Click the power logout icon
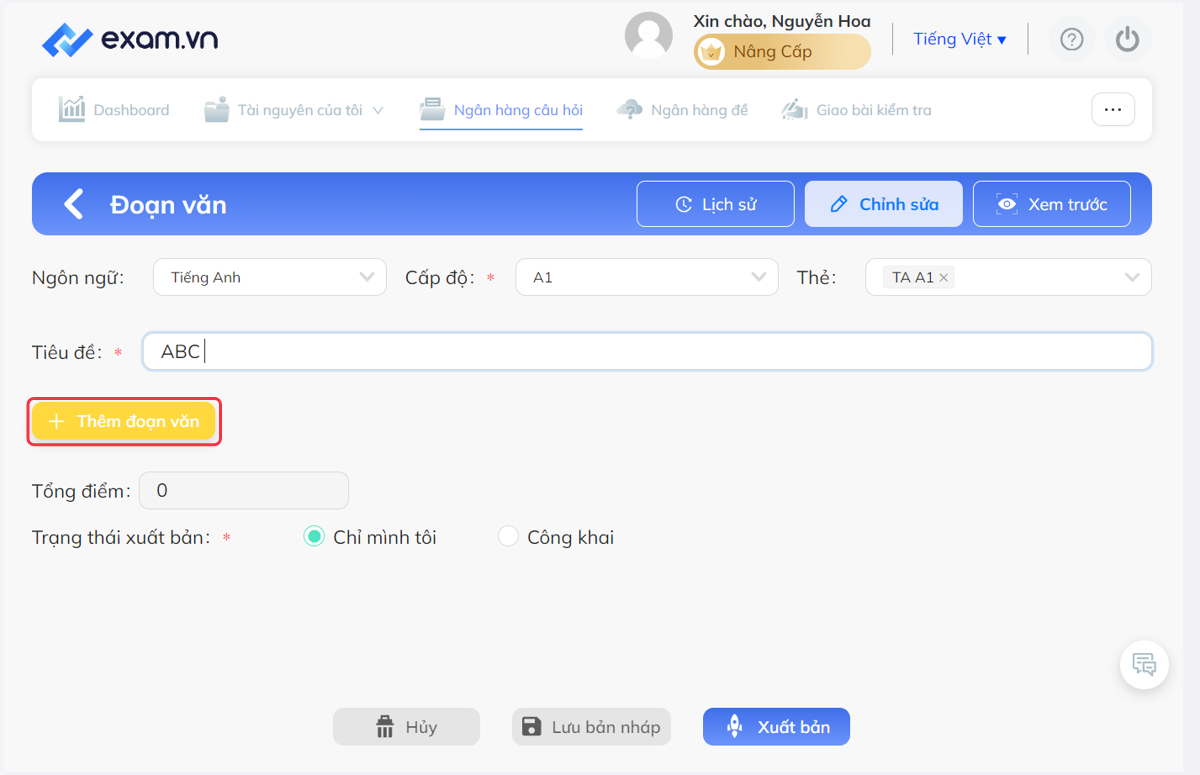 pos(1128,39)
